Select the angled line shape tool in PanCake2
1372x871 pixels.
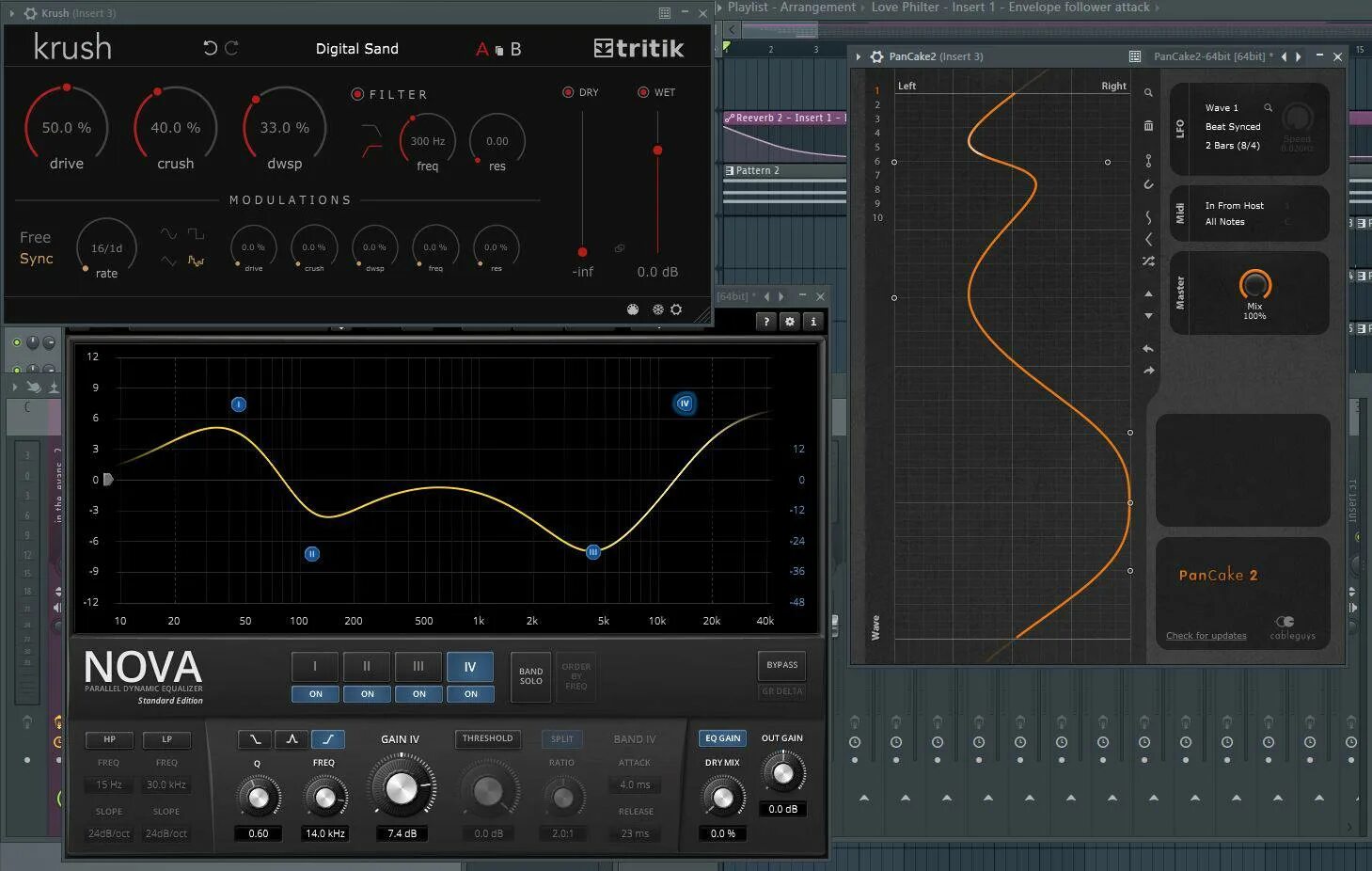pyautogui.click(x=1148, y=239)
